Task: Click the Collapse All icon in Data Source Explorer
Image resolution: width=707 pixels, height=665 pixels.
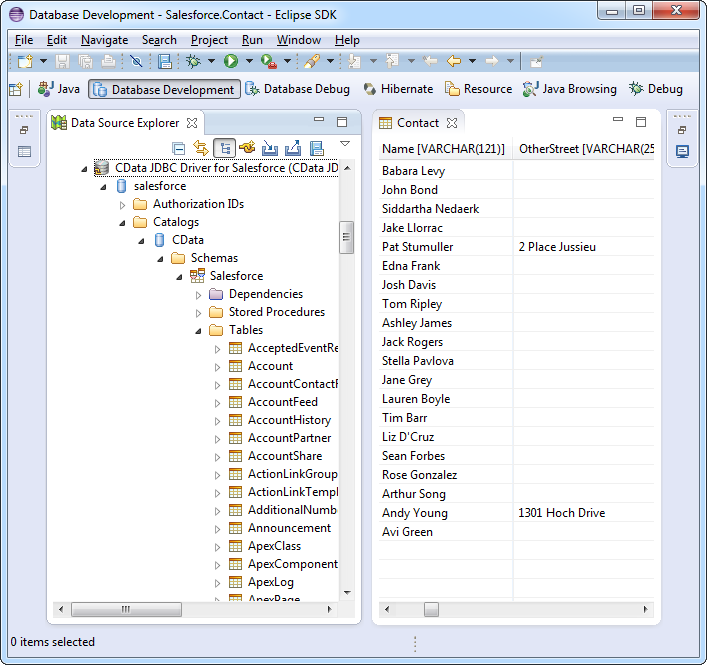Action: [x=179, y=148]
